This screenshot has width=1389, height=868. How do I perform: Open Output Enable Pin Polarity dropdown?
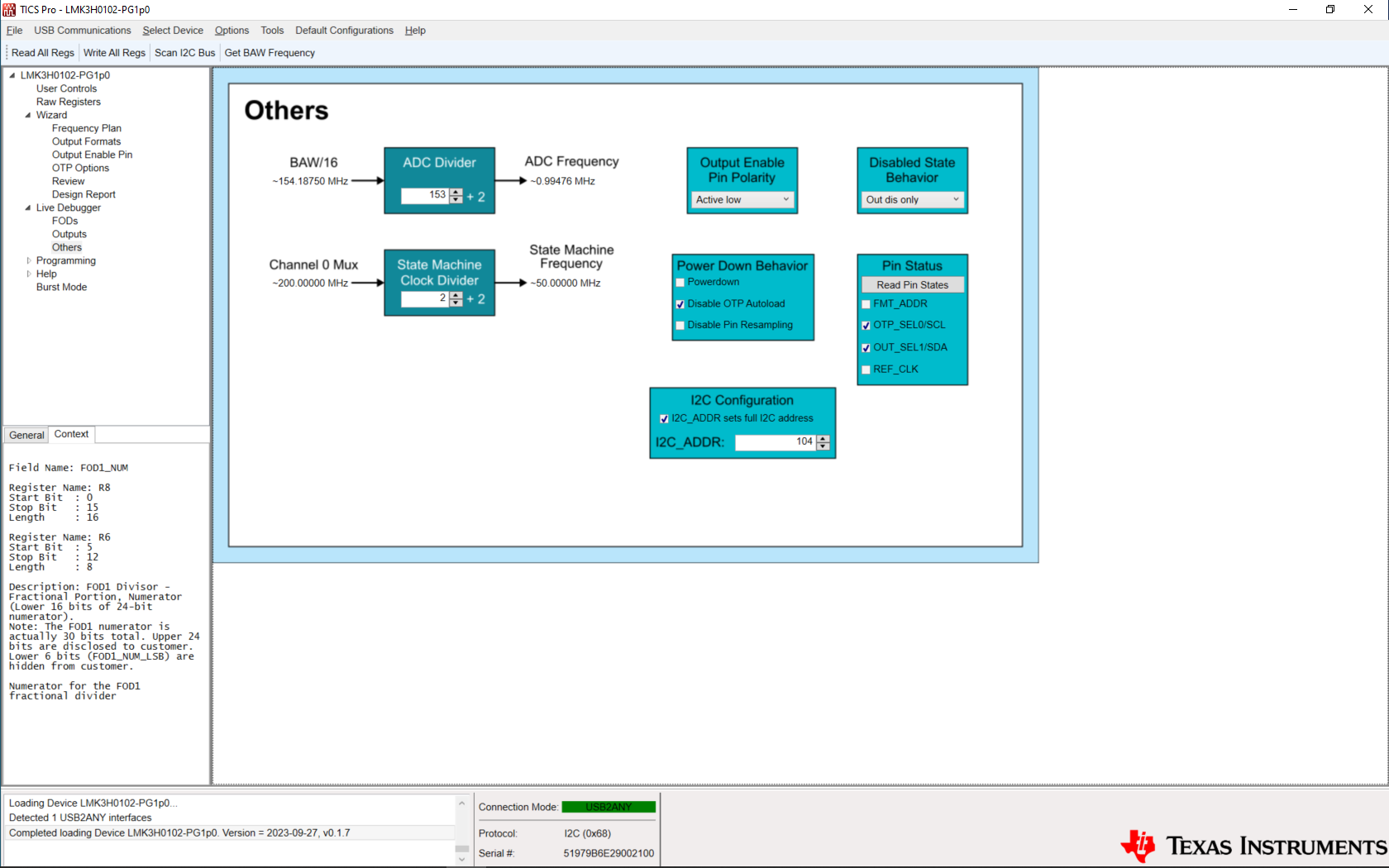(742, 200)
